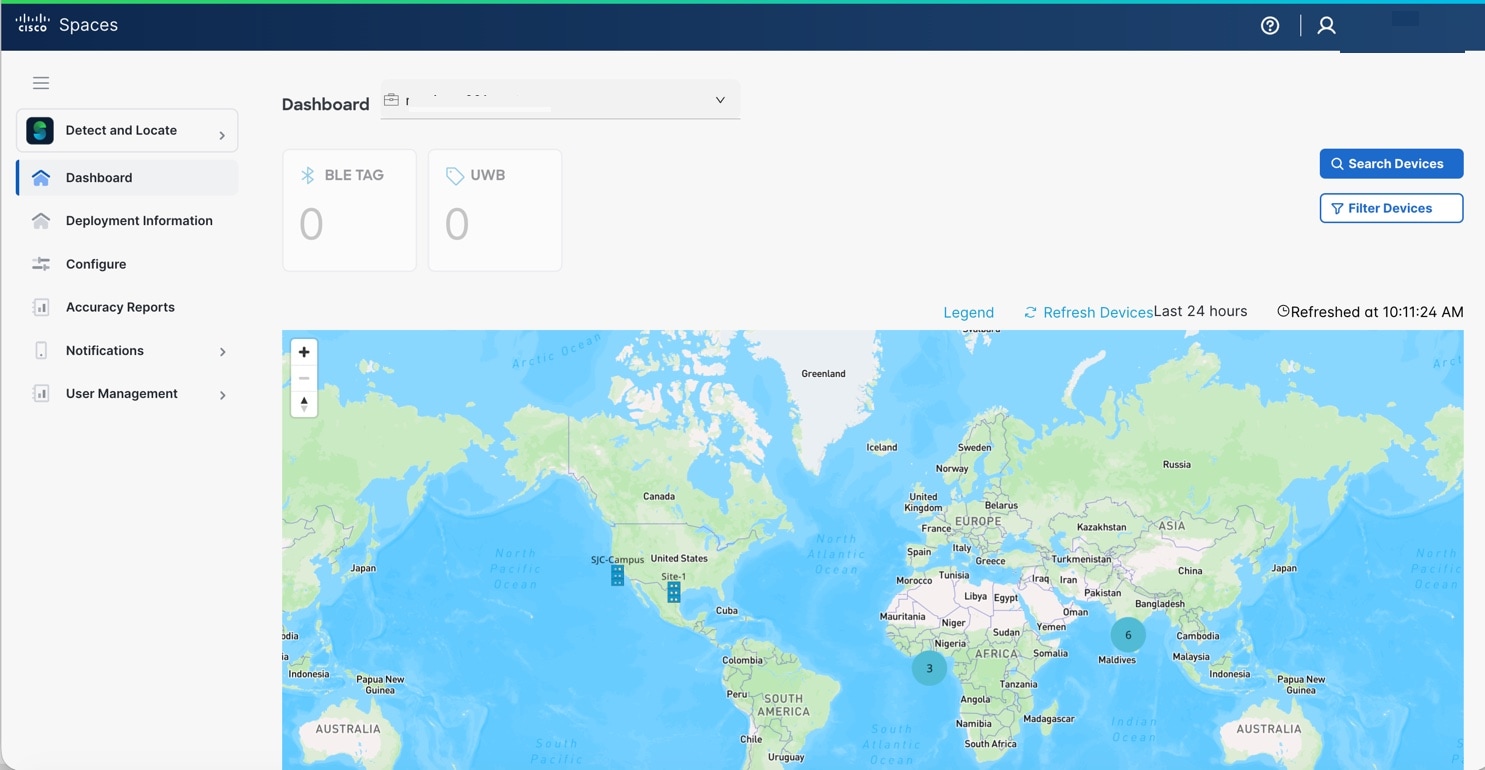Click the Madagascar map label
This screenshot has width=1485, height=770.
click(x=1049, y=719)
